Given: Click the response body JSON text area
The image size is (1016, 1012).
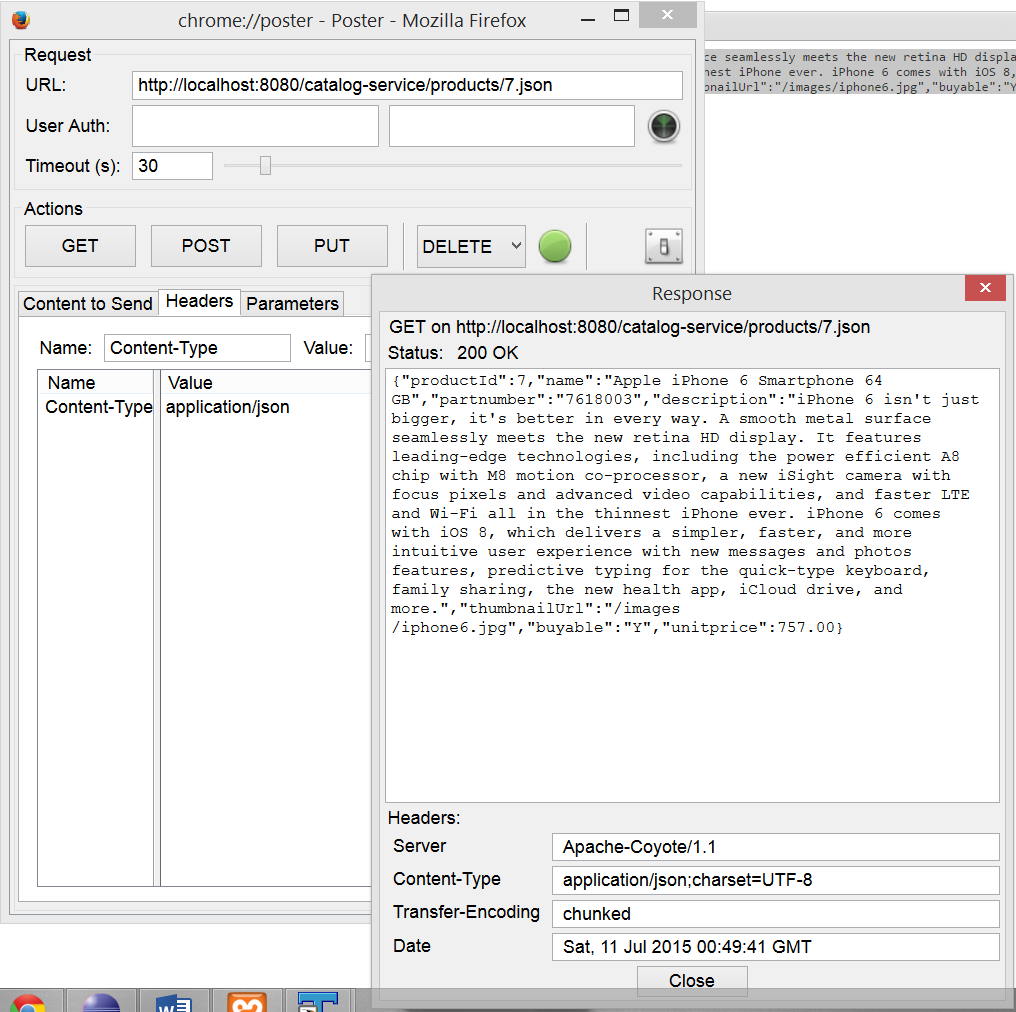Looking at the screenshot, I should point(692,585).
